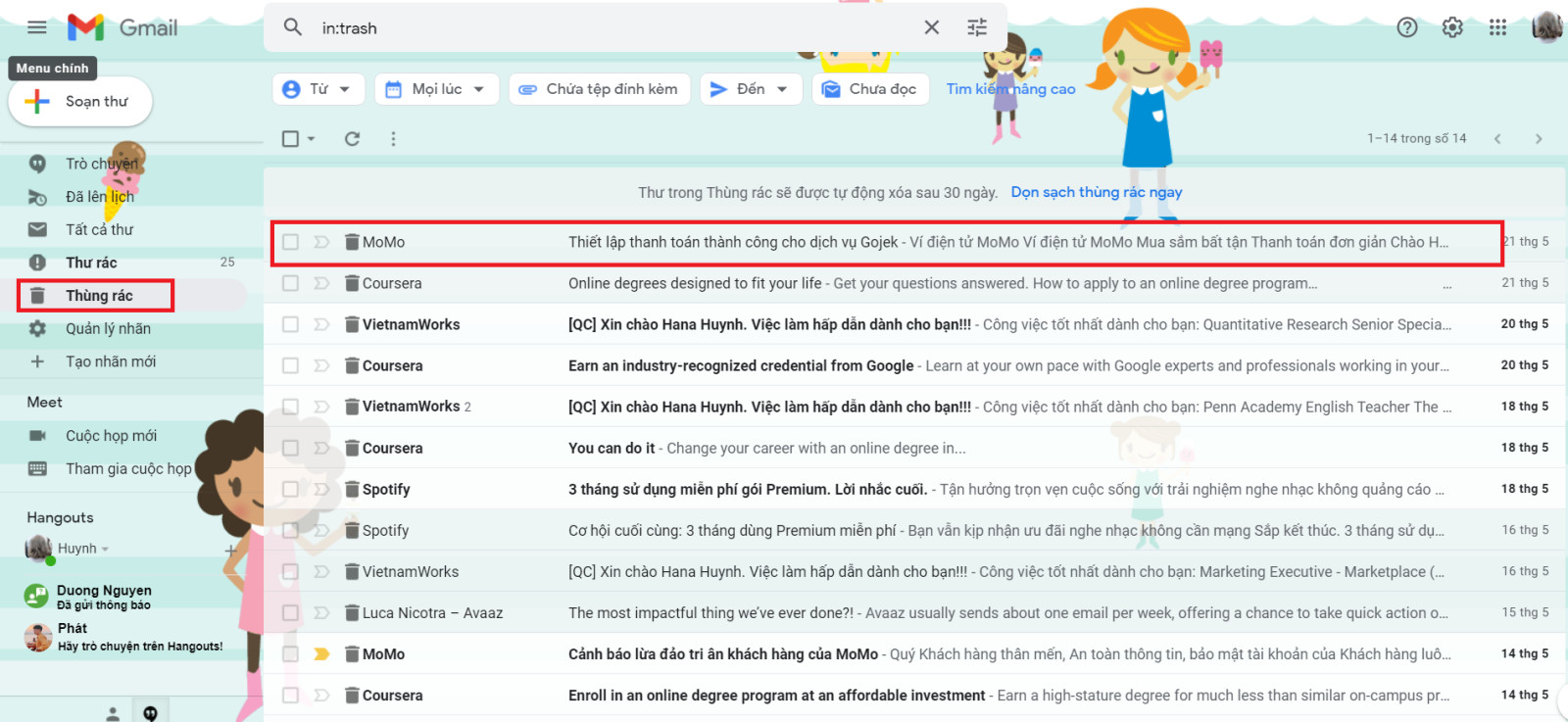Viewport: 1568px width, 722px height.
Task: Tick the select-all checkbox
Action: [290, 139]
